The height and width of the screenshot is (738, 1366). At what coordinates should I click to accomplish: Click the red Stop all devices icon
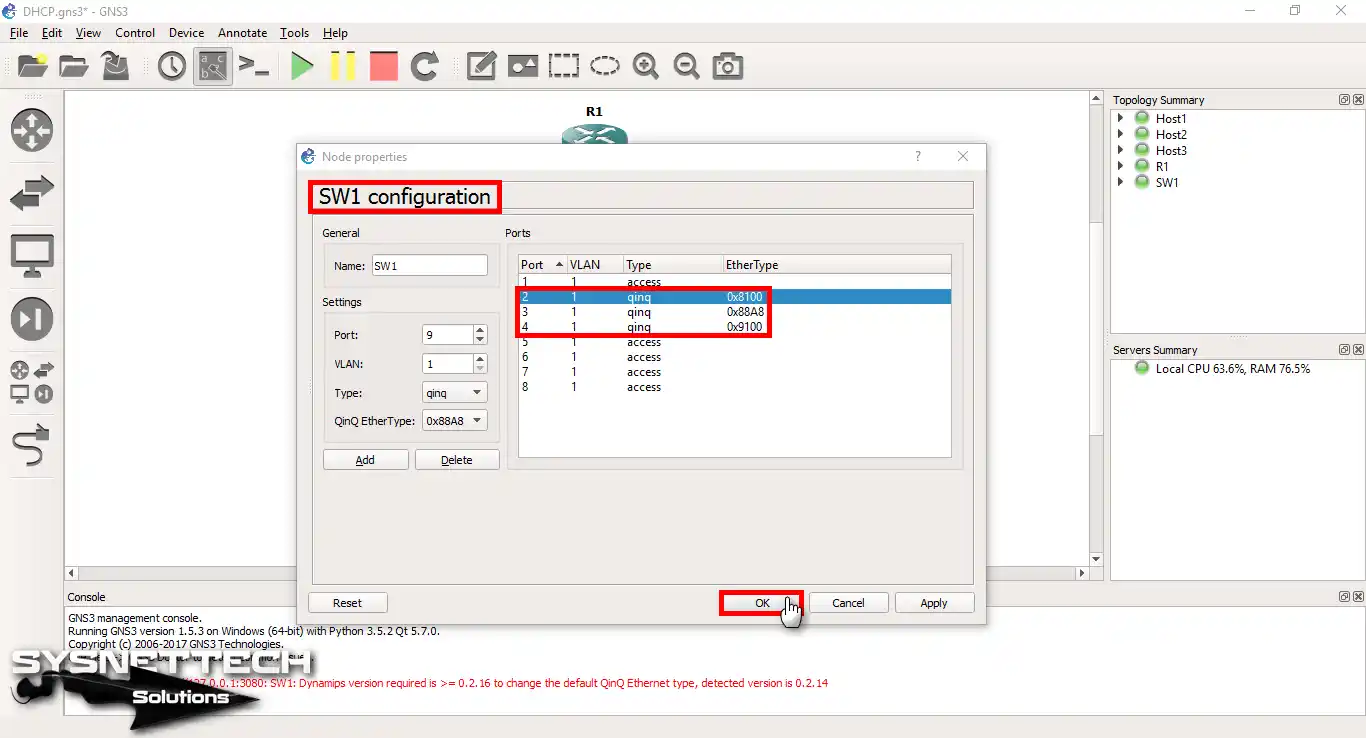pos(383,67)
